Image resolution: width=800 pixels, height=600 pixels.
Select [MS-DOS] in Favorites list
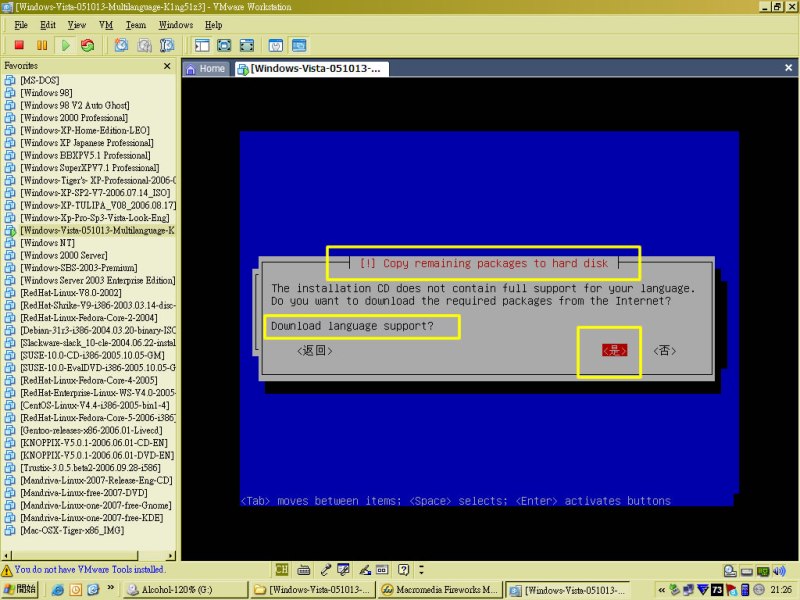click(x=39, y=80)
